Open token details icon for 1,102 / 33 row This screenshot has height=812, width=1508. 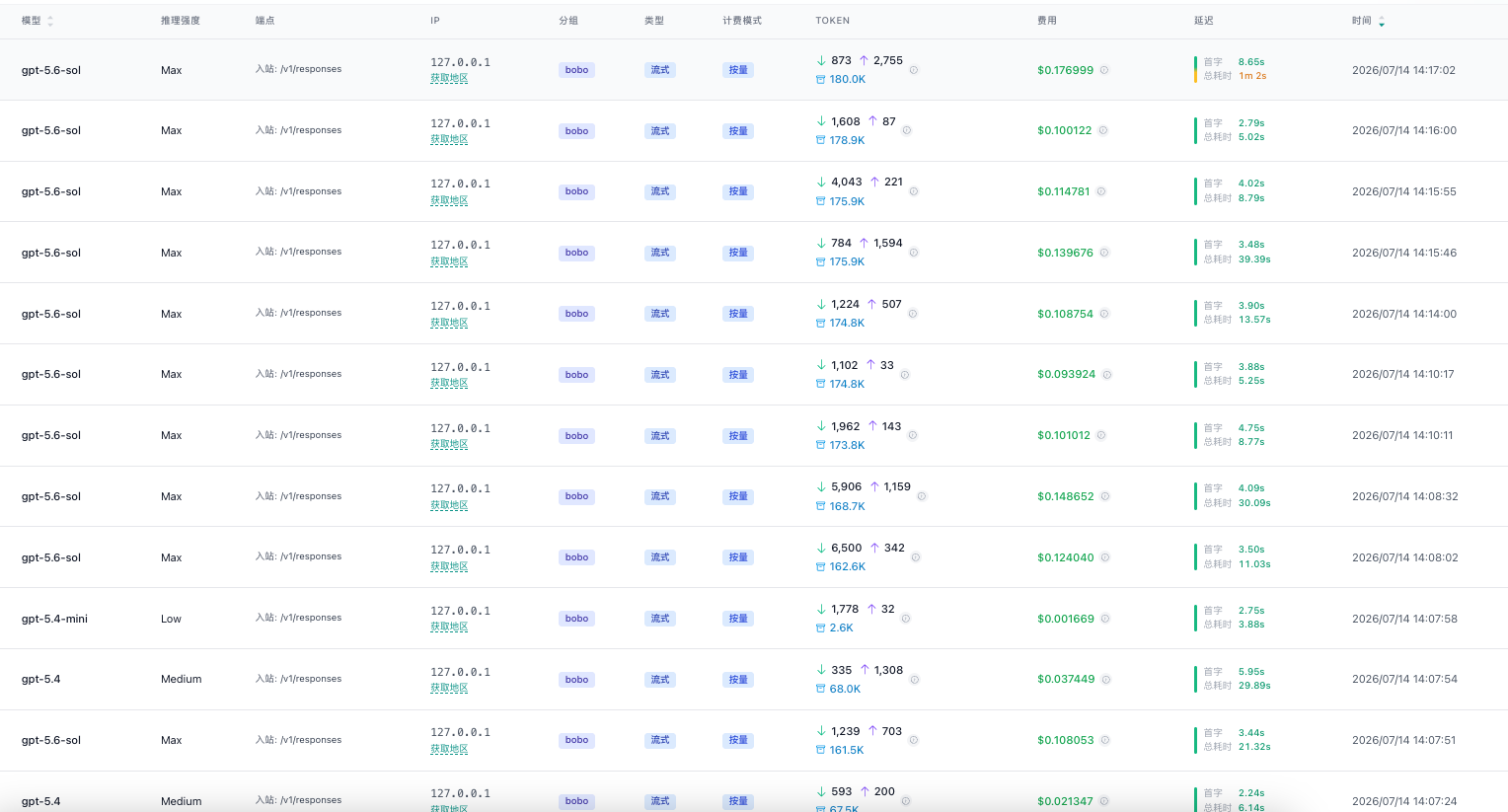[x=905, y=375]
